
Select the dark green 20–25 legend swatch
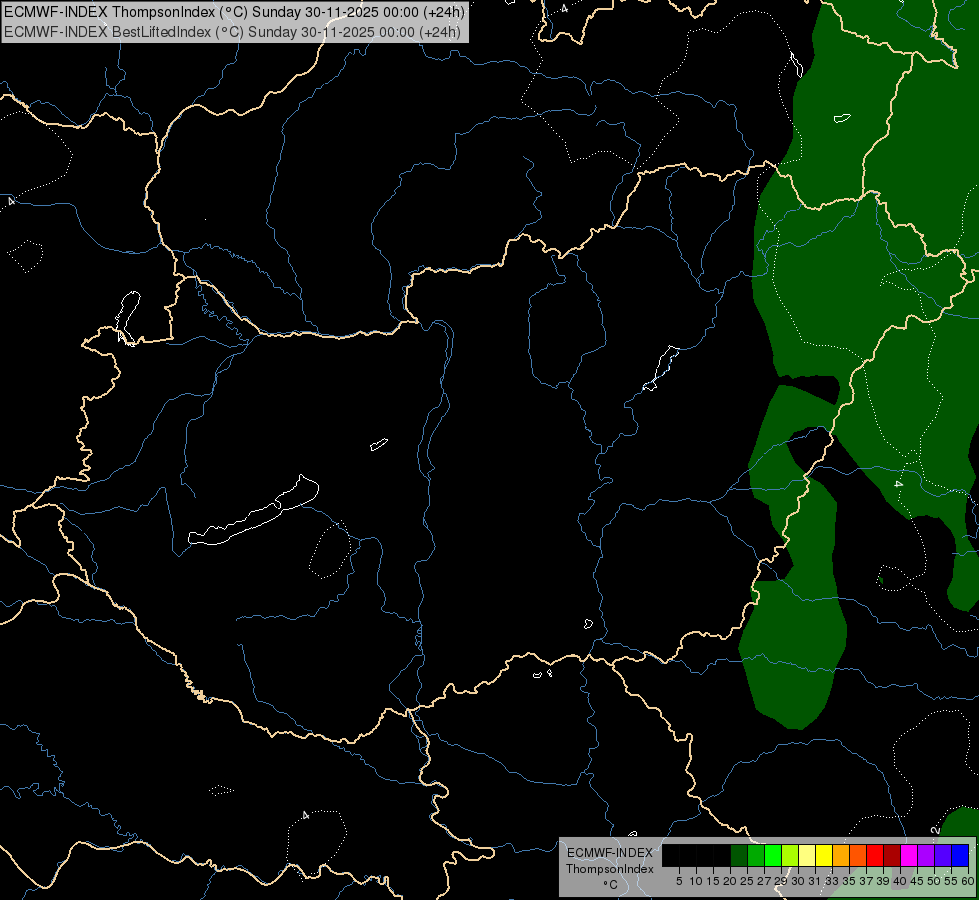pos(739,855)
